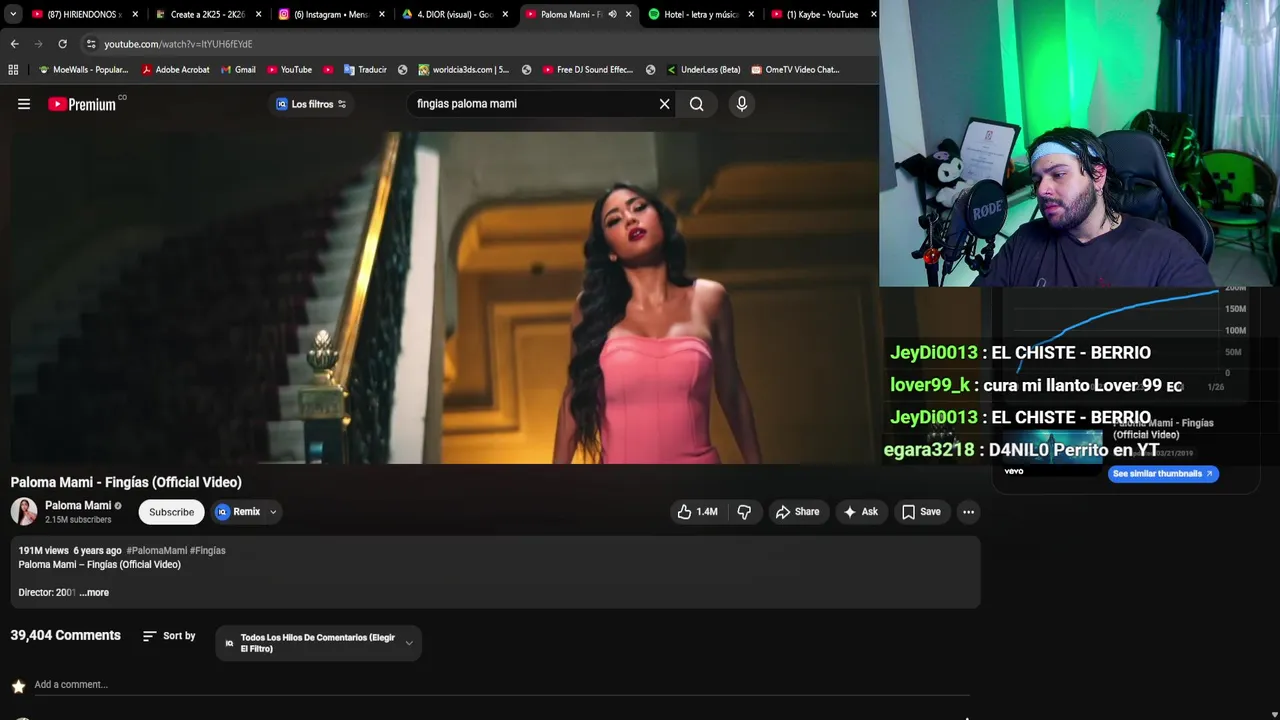Close the Paloma Mami tab
This screenshot has height=720, width=1280.
pos(629,14)
